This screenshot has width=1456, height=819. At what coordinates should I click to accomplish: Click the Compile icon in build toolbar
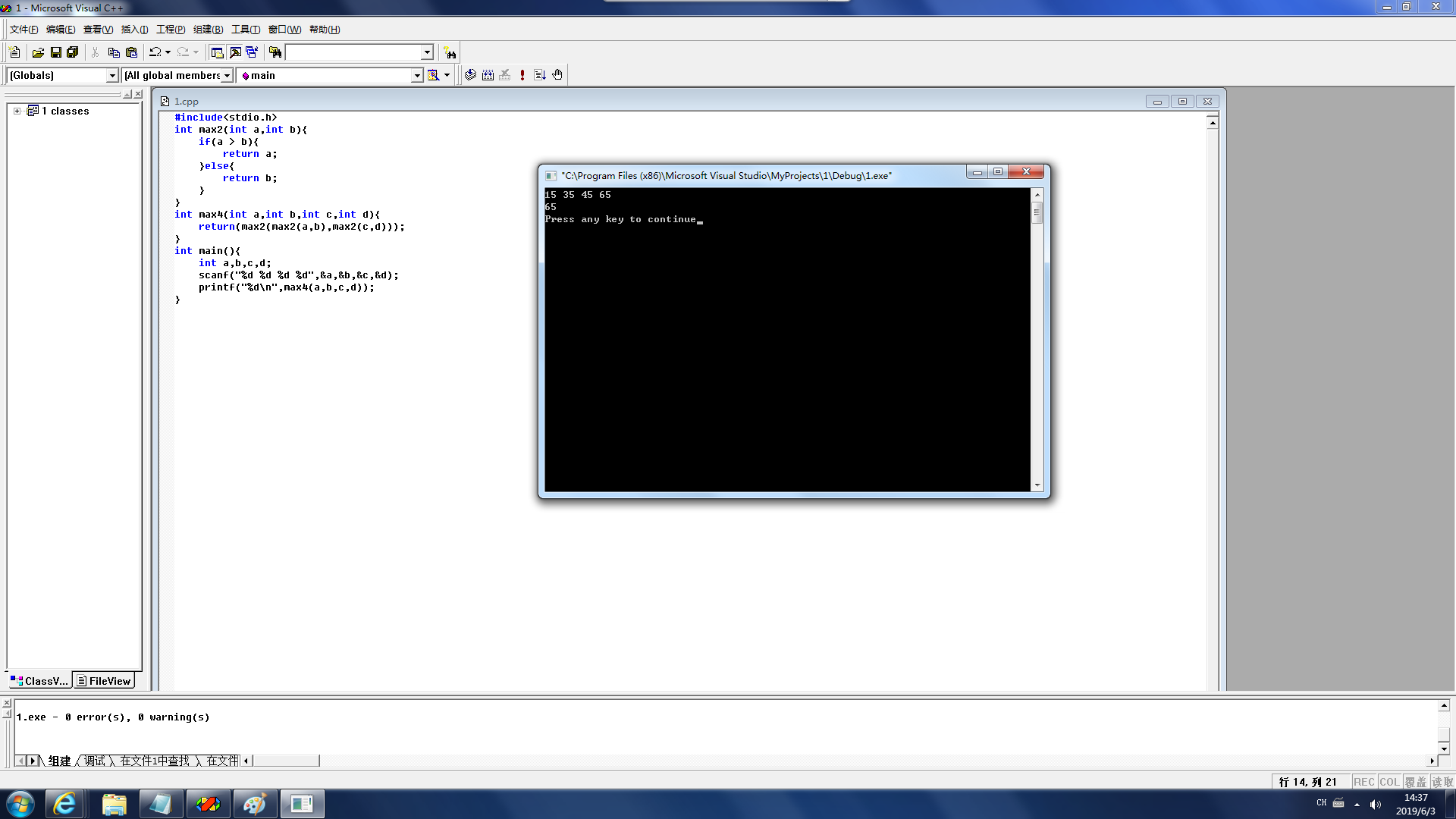click(470, 75)
